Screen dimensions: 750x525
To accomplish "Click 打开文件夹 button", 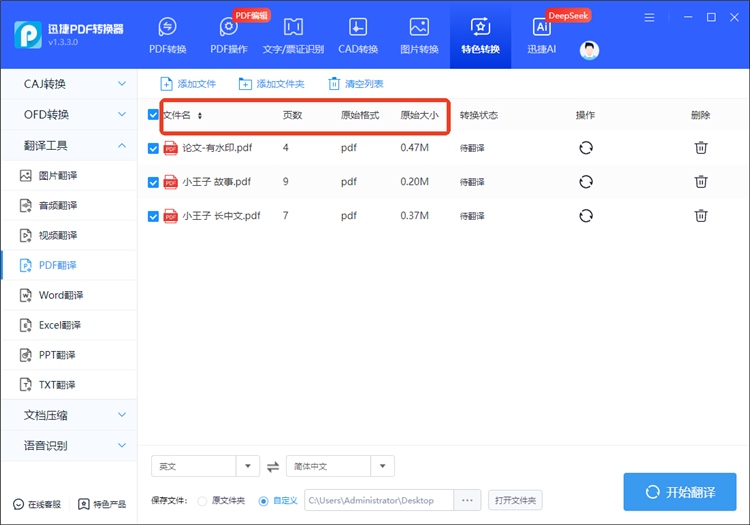I will [x=515, y=500].
